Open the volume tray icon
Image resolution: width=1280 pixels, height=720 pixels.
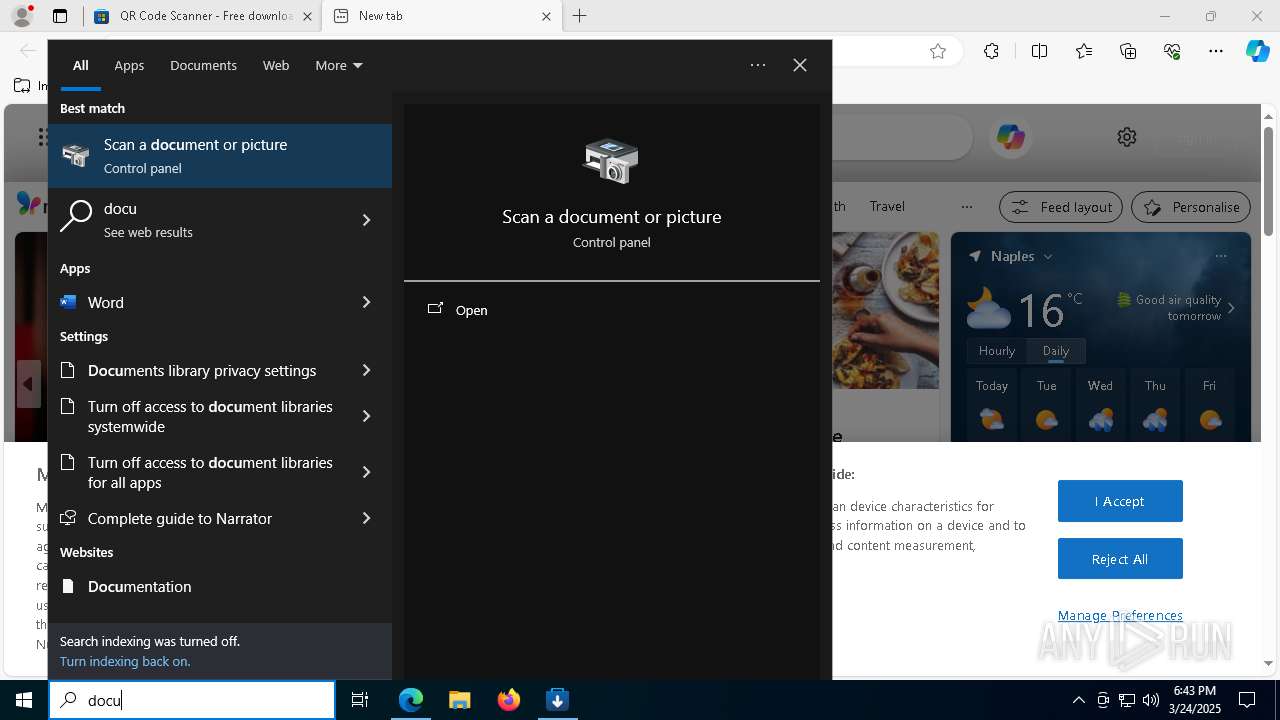coord(1151,700)
